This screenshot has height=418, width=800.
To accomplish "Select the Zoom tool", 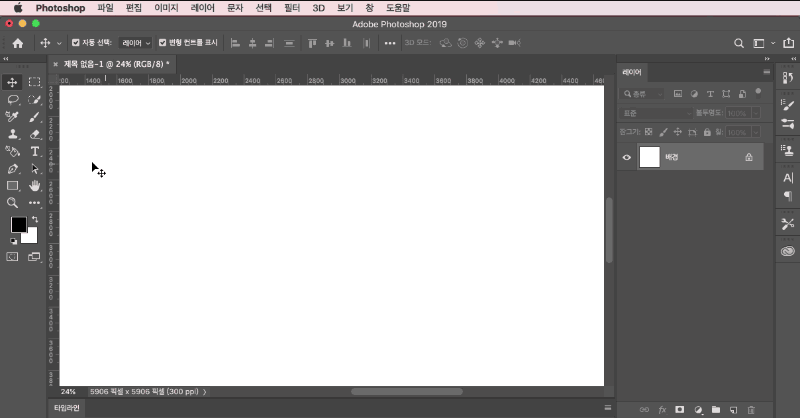I will point(12,203).
